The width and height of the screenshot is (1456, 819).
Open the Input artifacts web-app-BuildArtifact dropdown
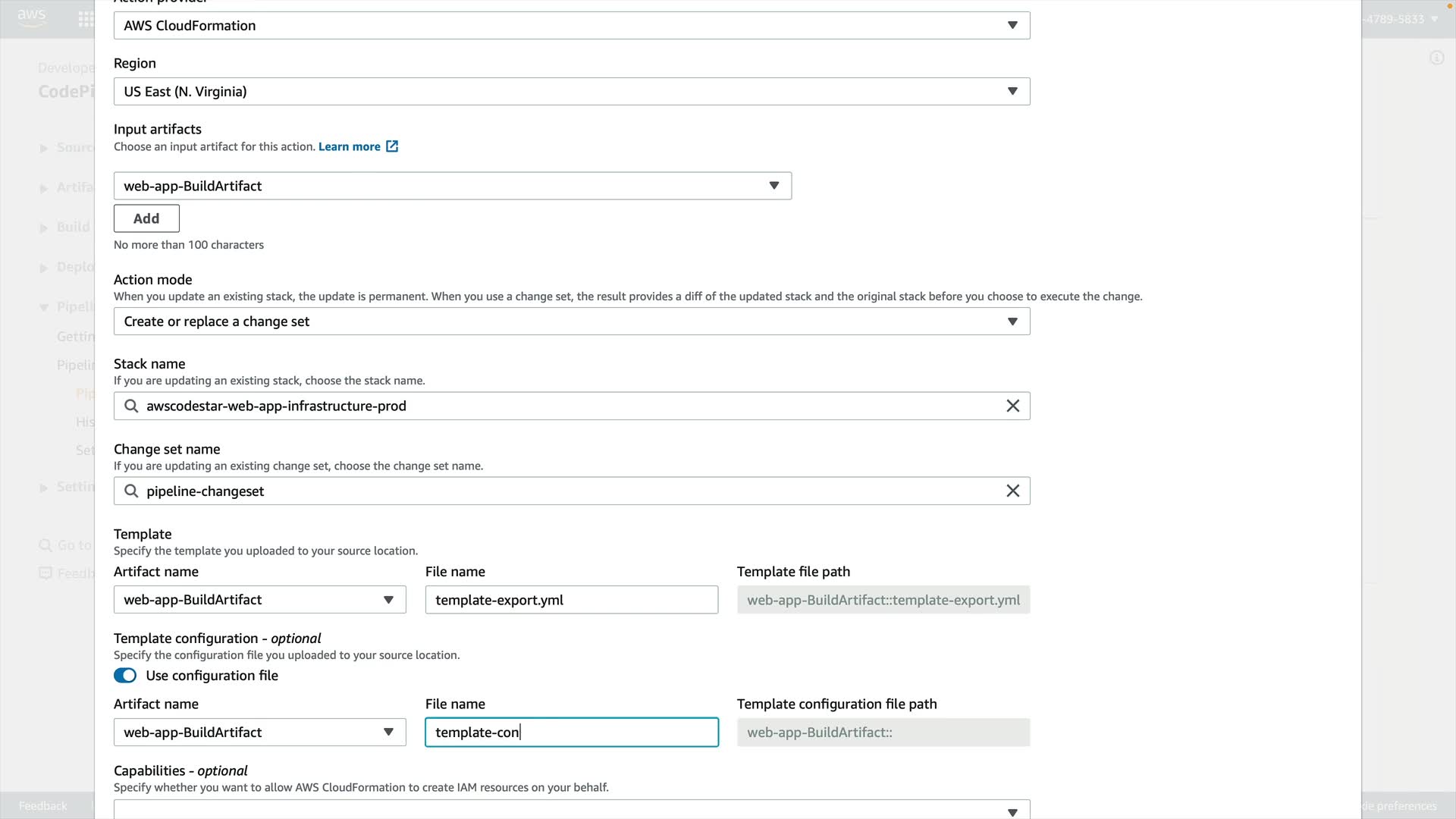pyautogui.click(x=452, y=186)
